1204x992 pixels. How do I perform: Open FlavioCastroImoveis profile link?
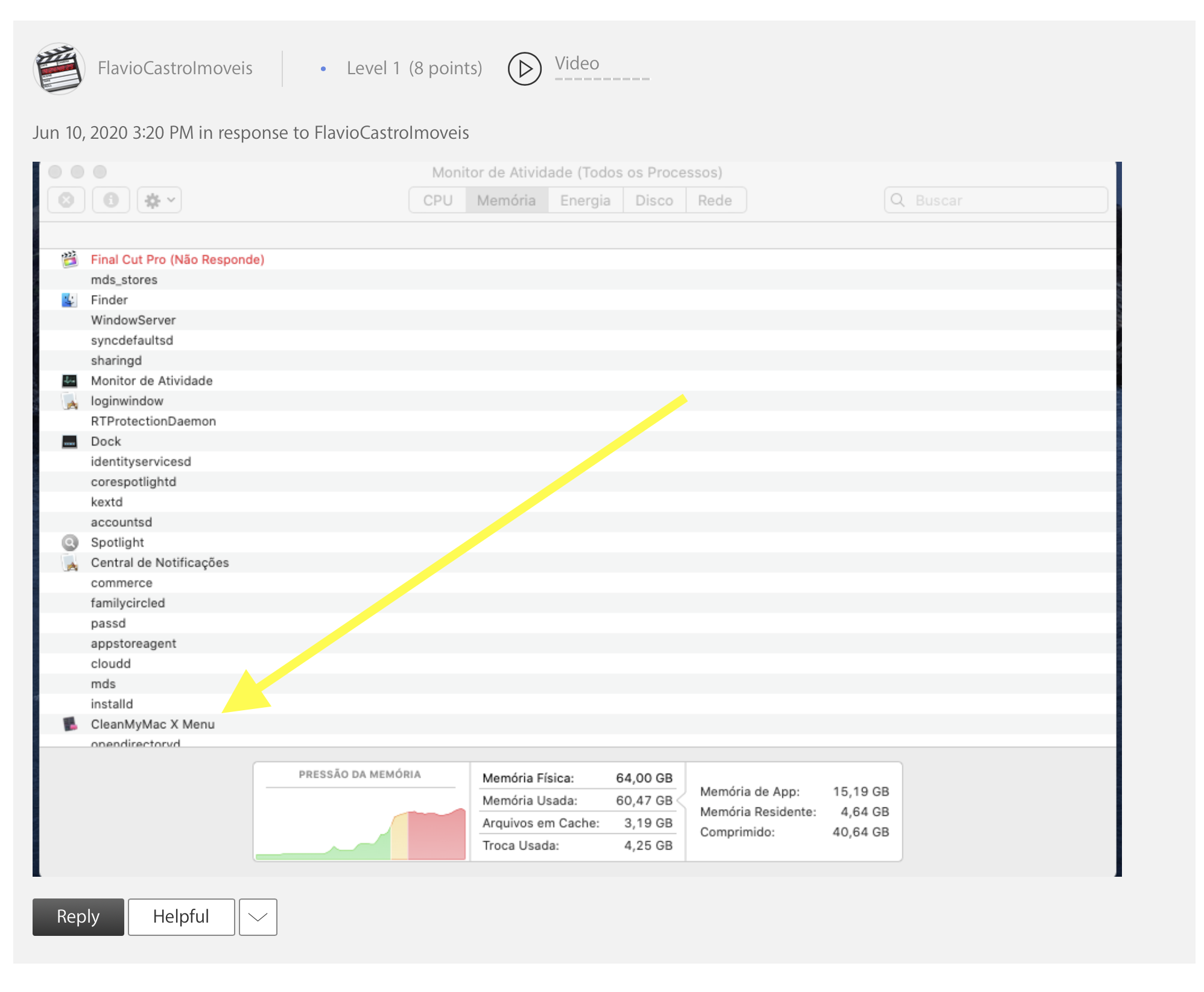[175, 68]
